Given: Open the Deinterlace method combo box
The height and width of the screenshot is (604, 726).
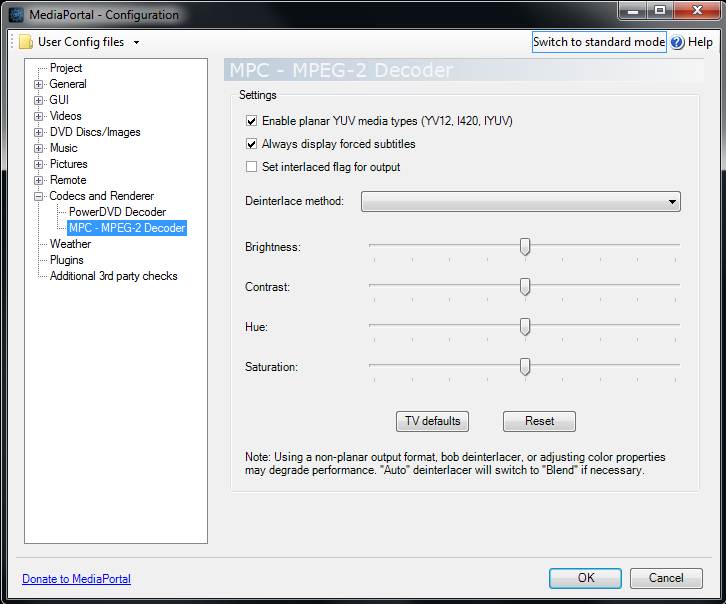Looking at the screenshot, I should pos(521,202).
